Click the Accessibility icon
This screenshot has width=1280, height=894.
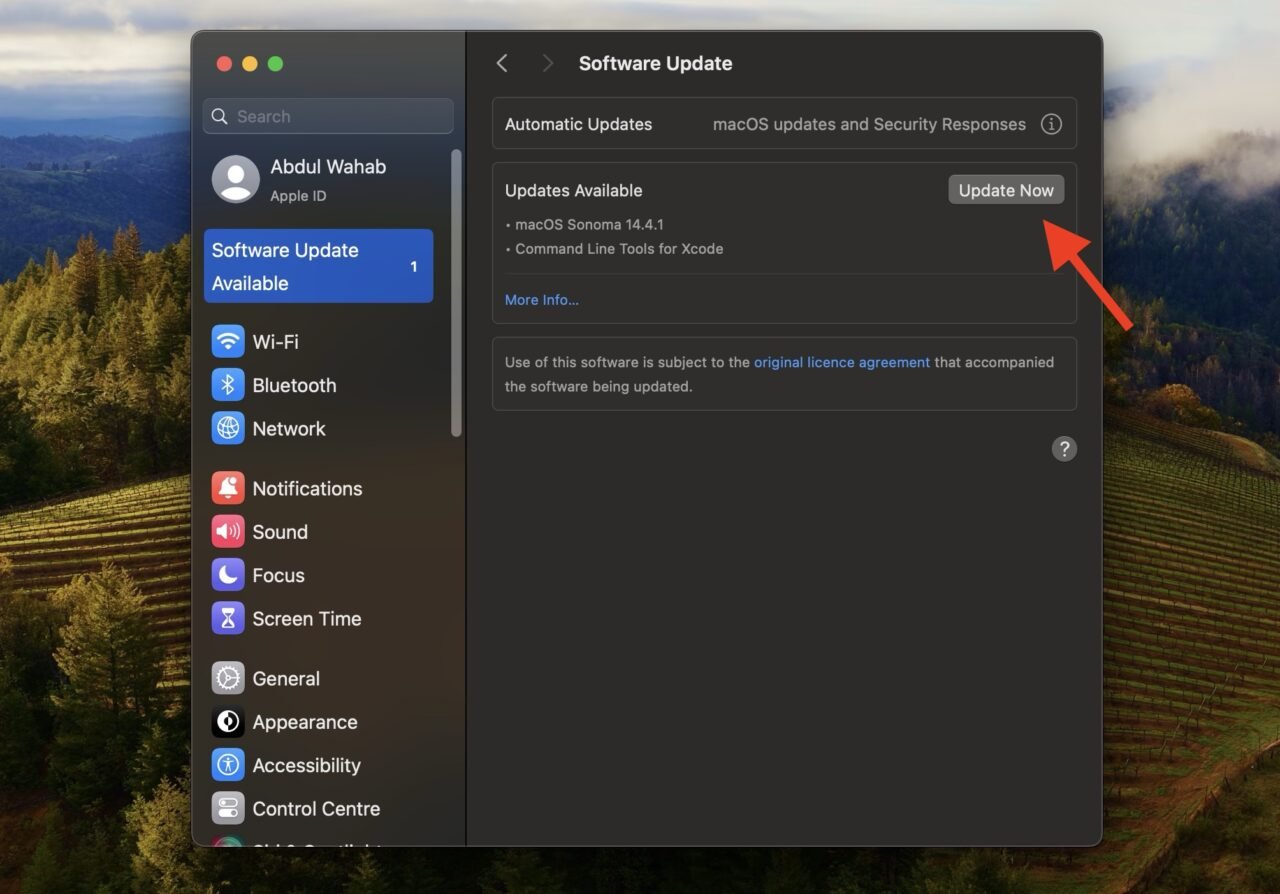click(x=228, y=765)
